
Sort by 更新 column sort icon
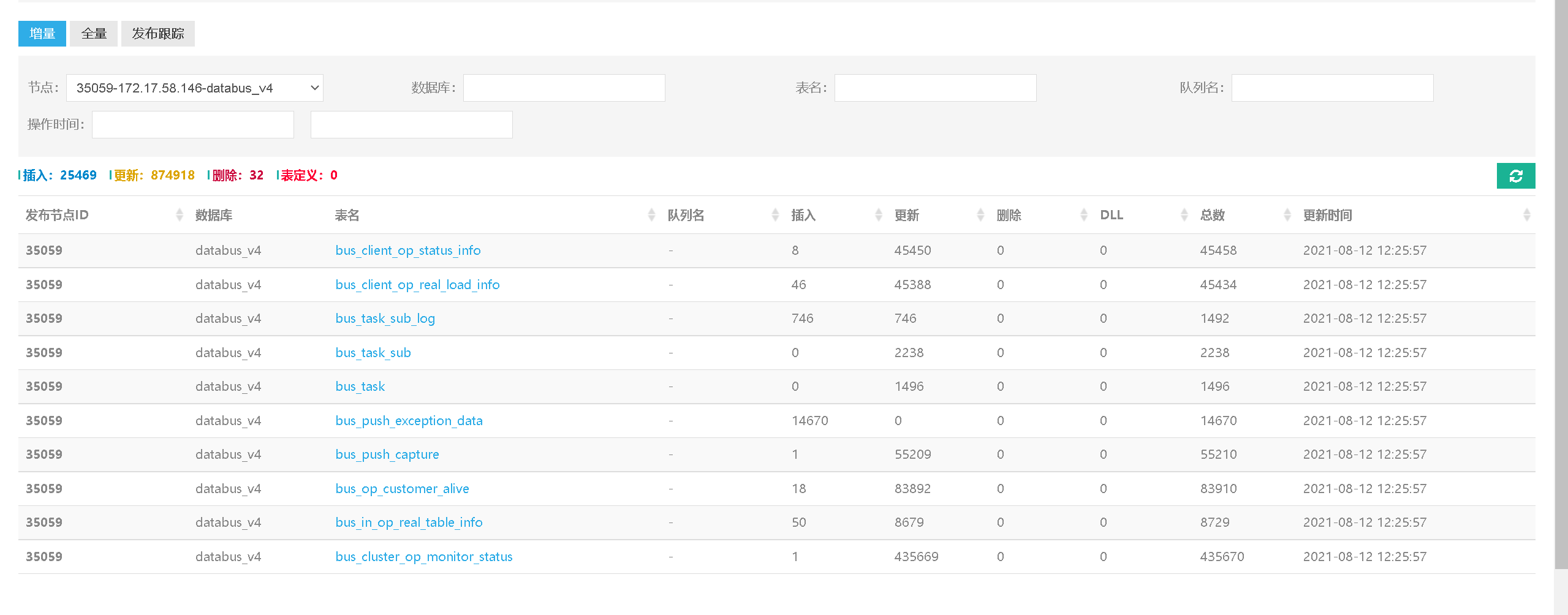tap(980, 215)
